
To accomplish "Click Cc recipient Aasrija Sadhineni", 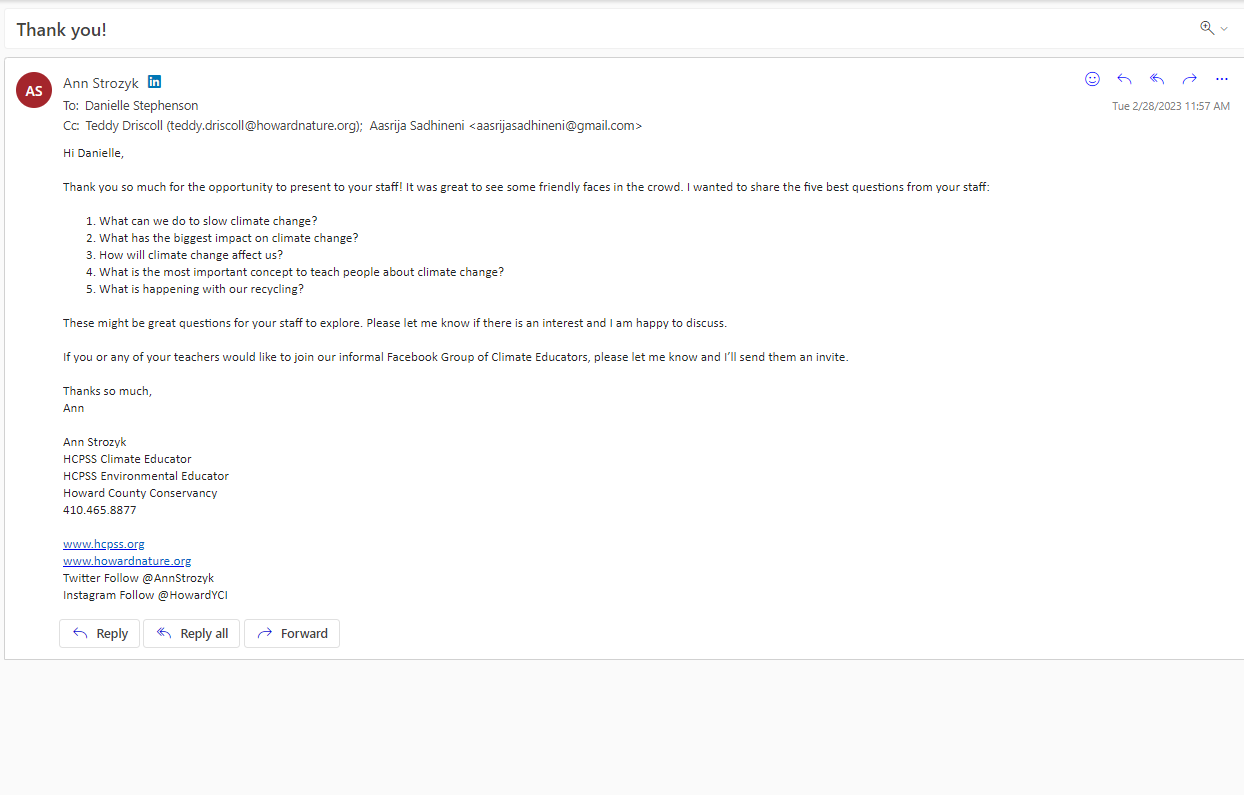I will coord(506,126).
